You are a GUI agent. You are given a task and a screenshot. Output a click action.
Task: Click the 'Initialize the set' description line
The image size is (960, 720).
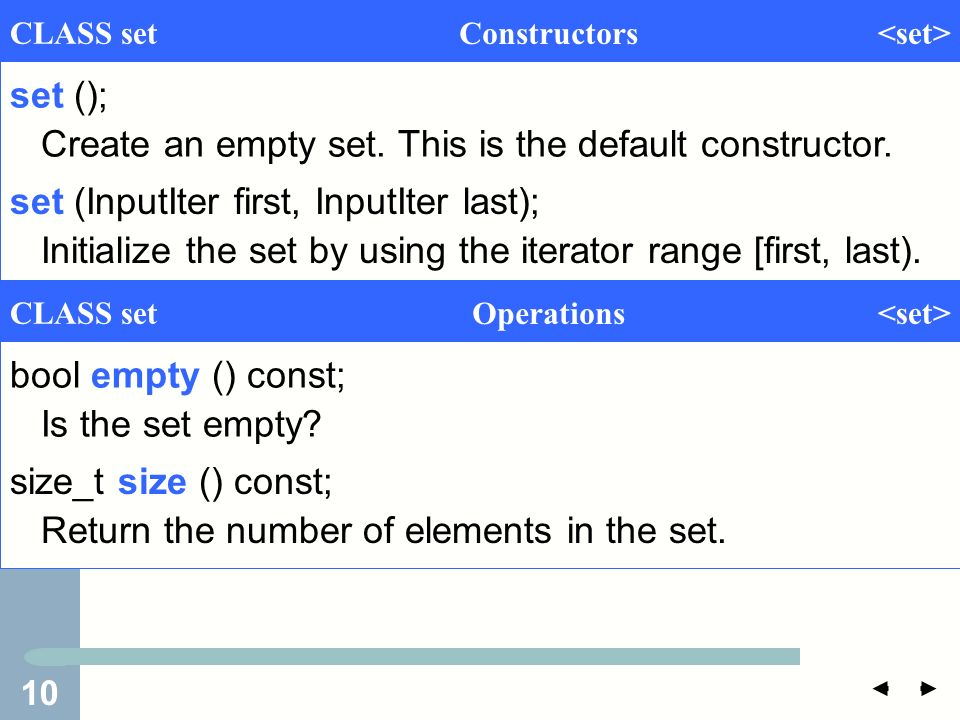[481, 252]
